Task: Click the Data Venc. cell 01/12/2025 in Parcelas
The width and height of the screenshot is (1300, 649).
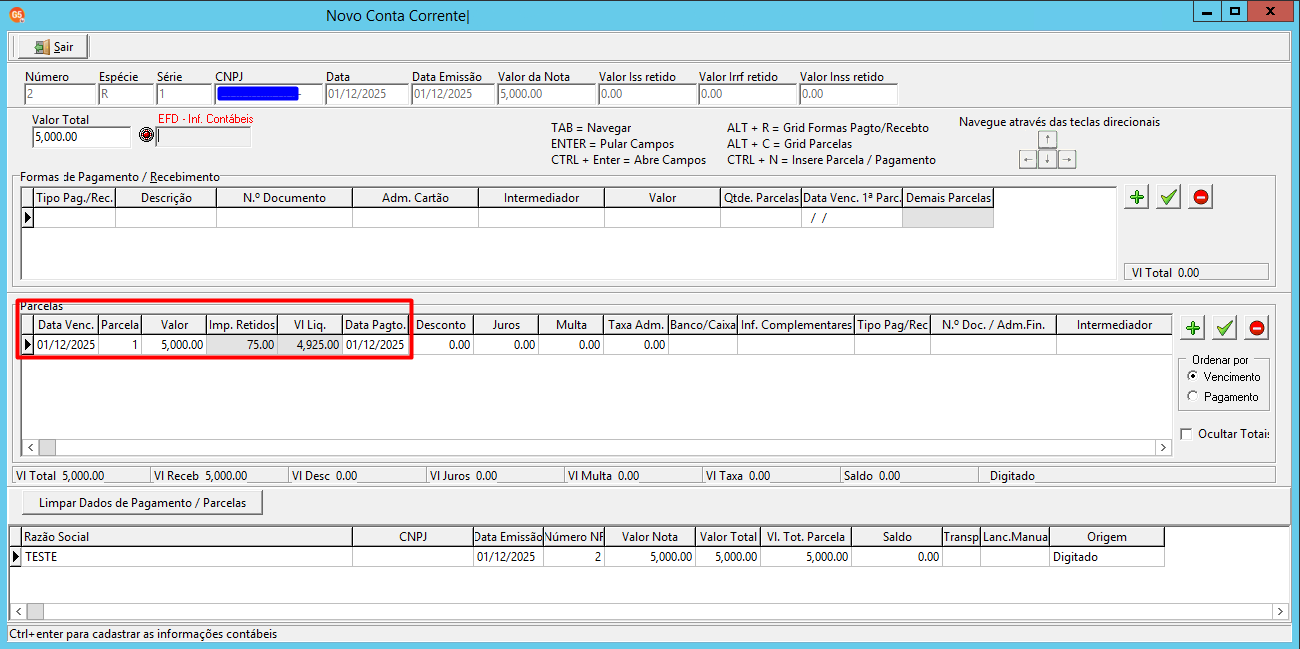Action: click(66, 344)
